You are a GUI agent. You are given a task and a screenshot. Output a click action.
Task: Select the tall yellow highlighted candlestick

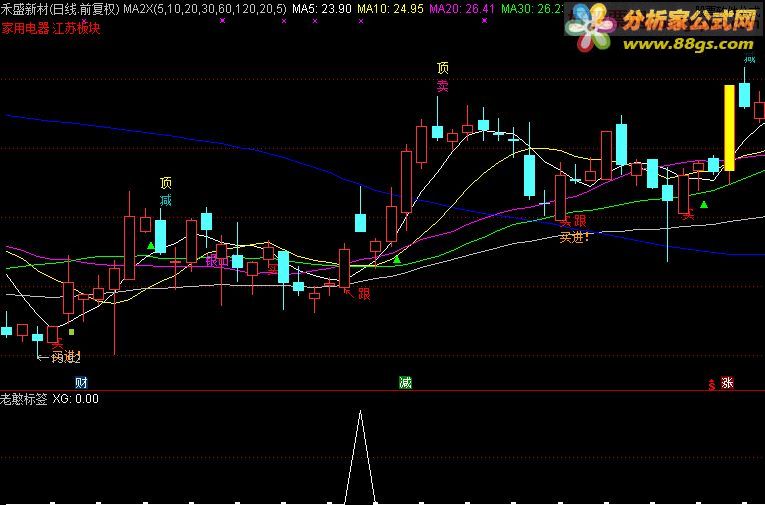click(729, 128)
